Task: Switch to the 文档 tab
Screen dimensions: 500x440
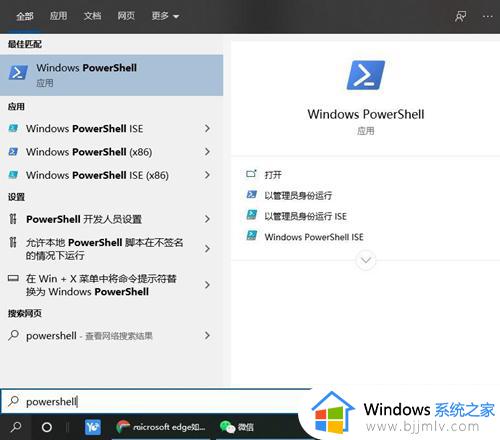Action: coord(92,16)
